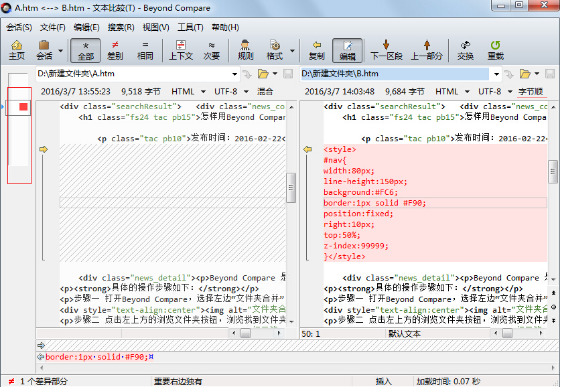Toggle the 全部 show-all toolbar button
This screenshot has width=561, height=388.
(x=86, y=50)
